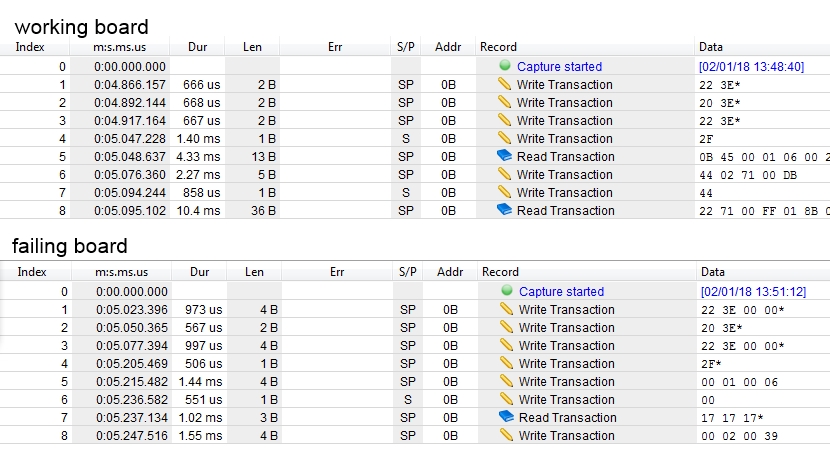
Task: Click data 00 02 00 39 in failing board
Action: [739, 436]
